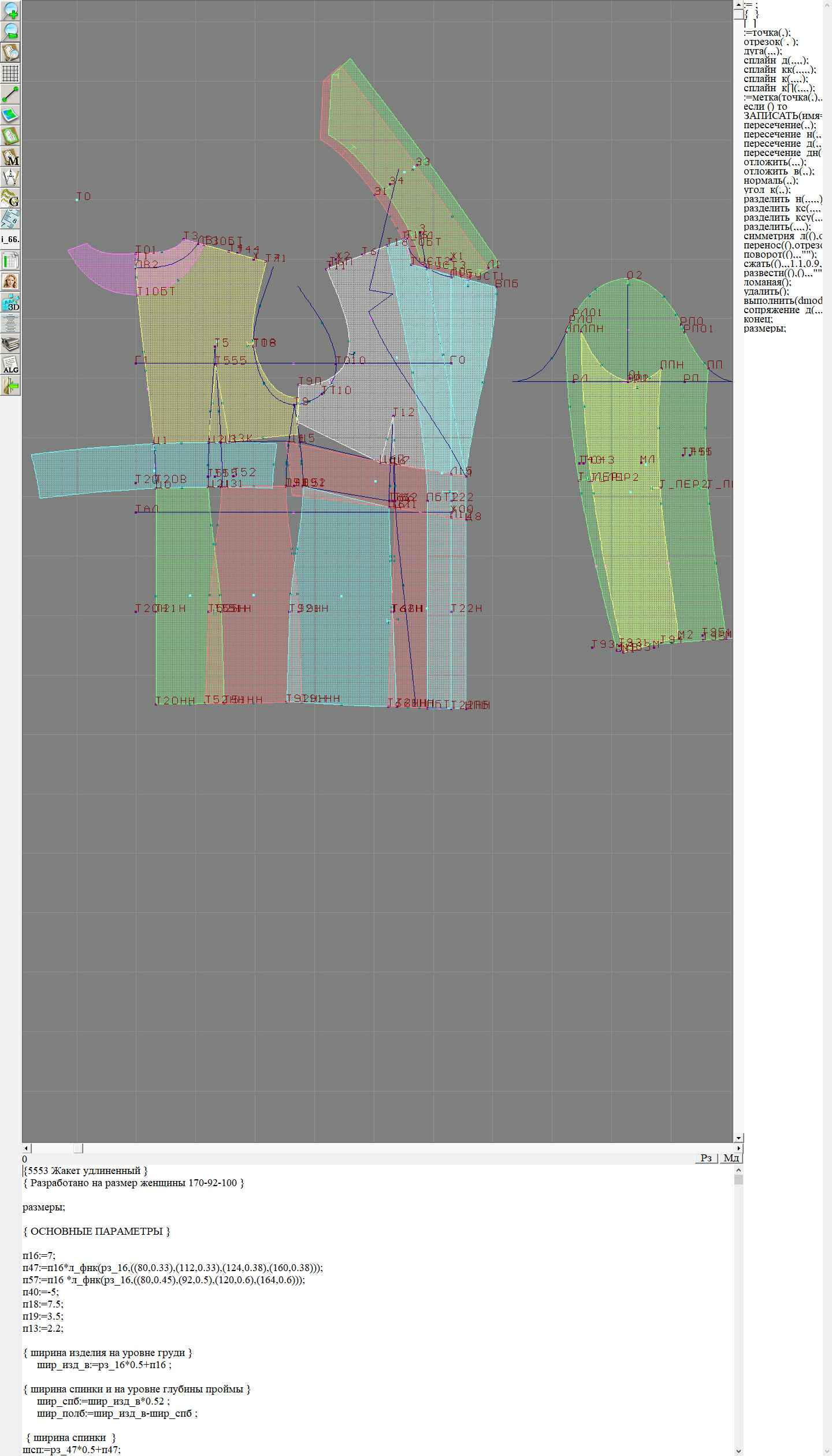Select 'дуга(,,.);' in the command list
This screenshot has height=1456, width=832.
763,51
